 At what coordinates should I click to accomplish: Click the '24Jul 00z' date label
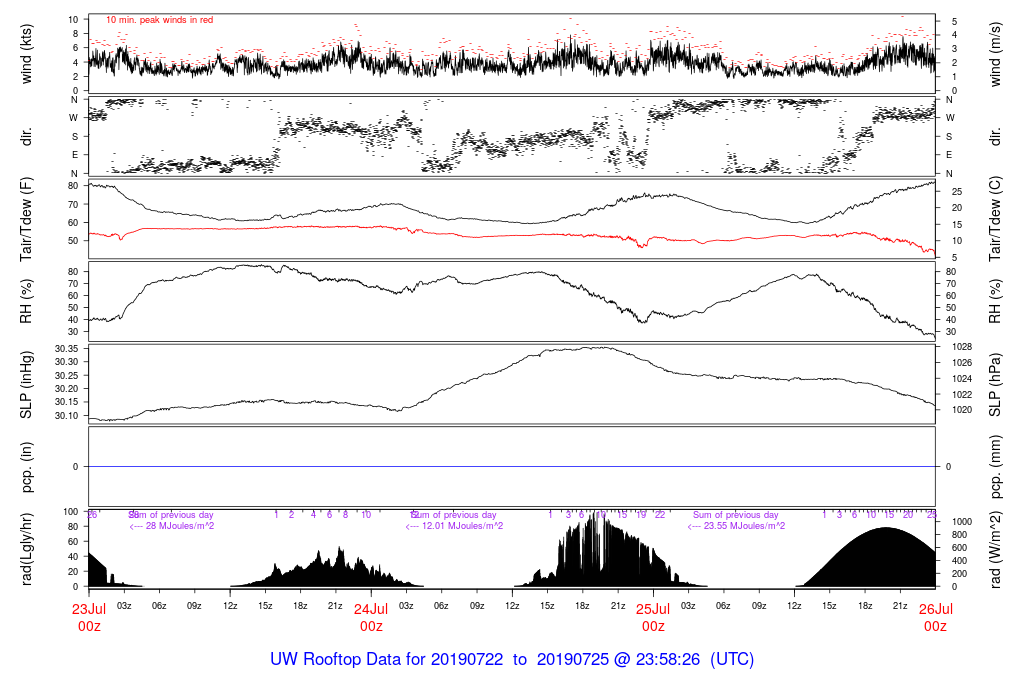pos(371,618)
